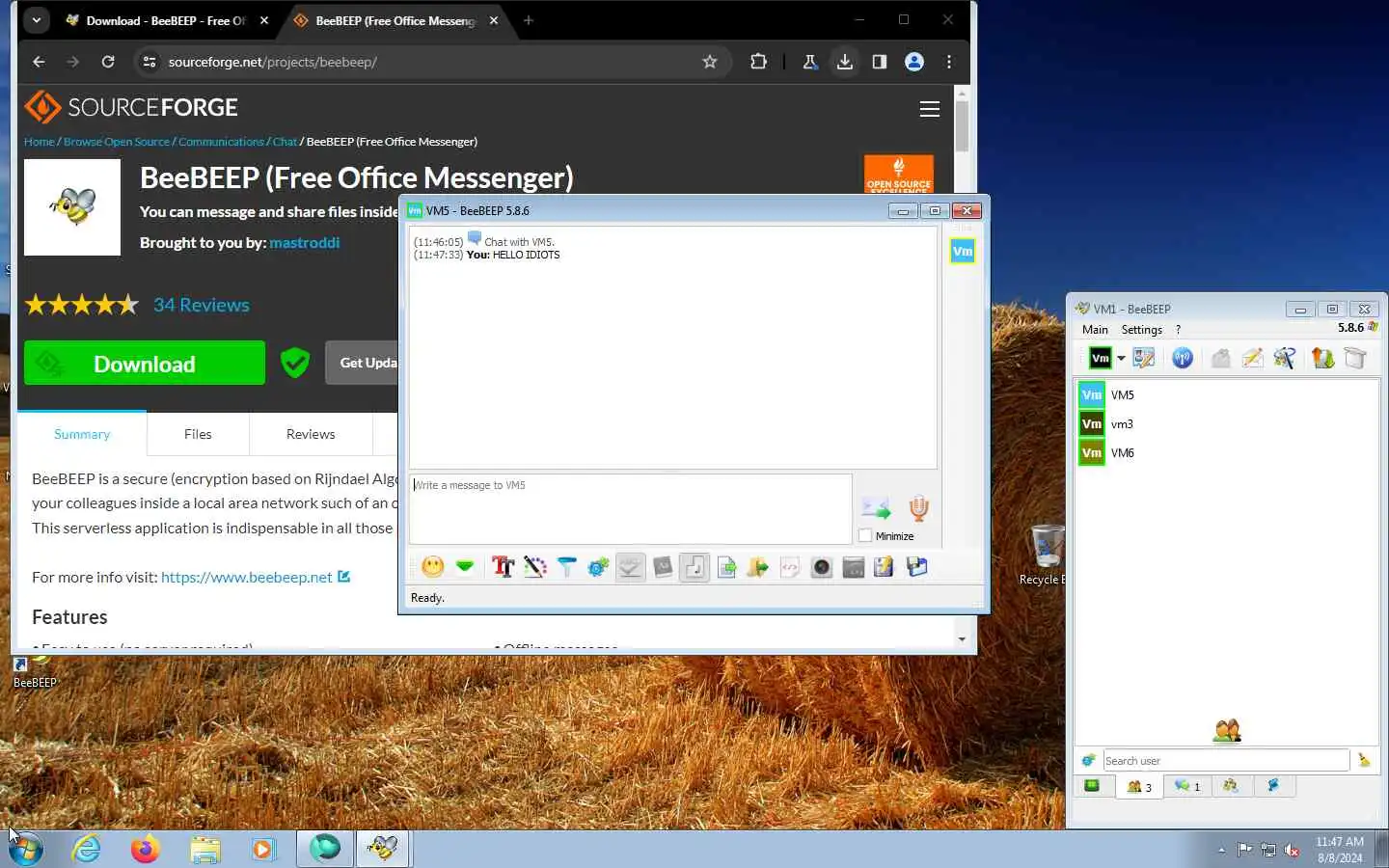Click the Vm status avatar in BeeBEEP toolbar
The width and height of the screenshot is (1389, 868).
pyautogui.click(x=1101, y=358)
